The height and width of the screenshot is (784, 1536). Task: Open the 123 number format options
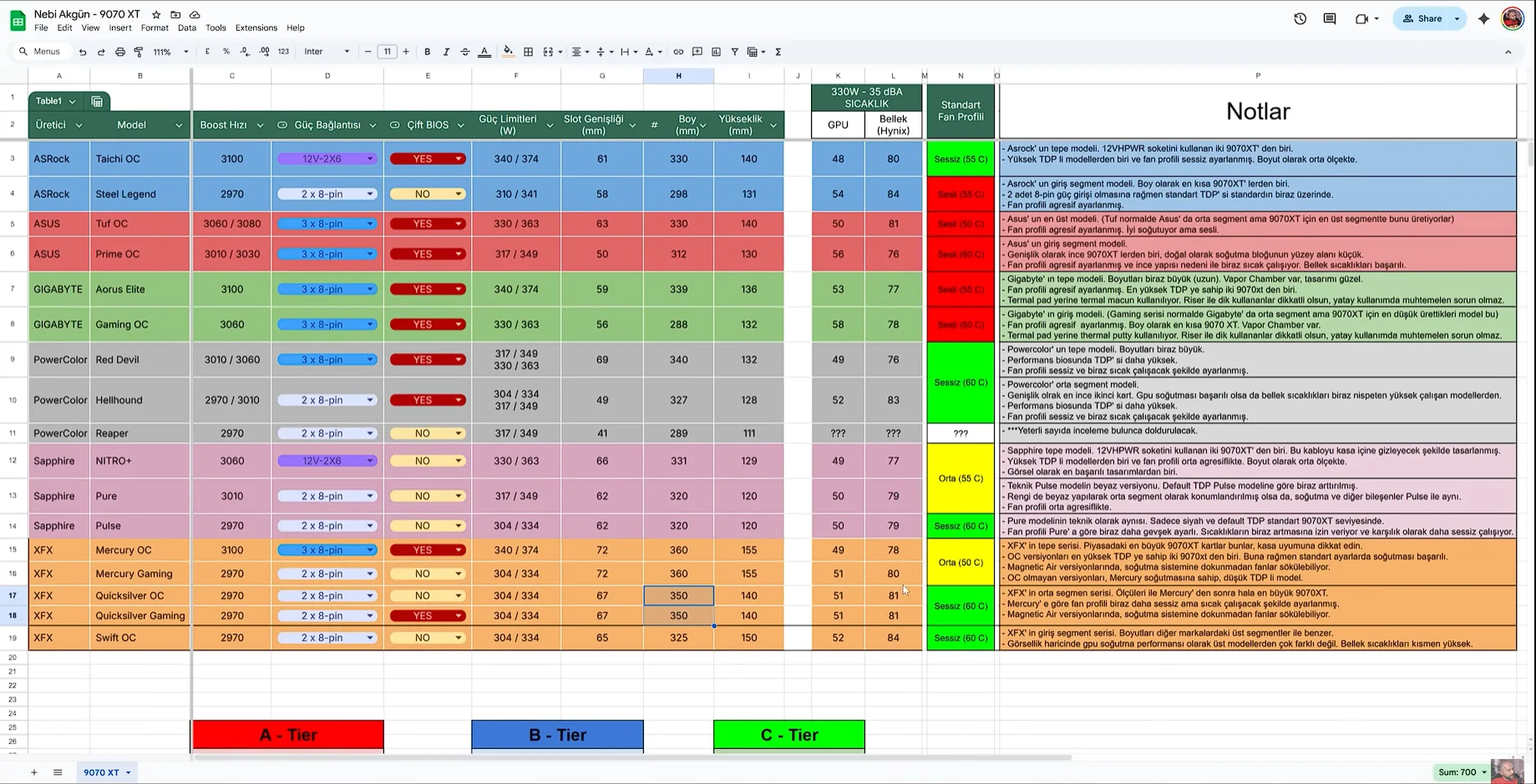coord(283,52)
